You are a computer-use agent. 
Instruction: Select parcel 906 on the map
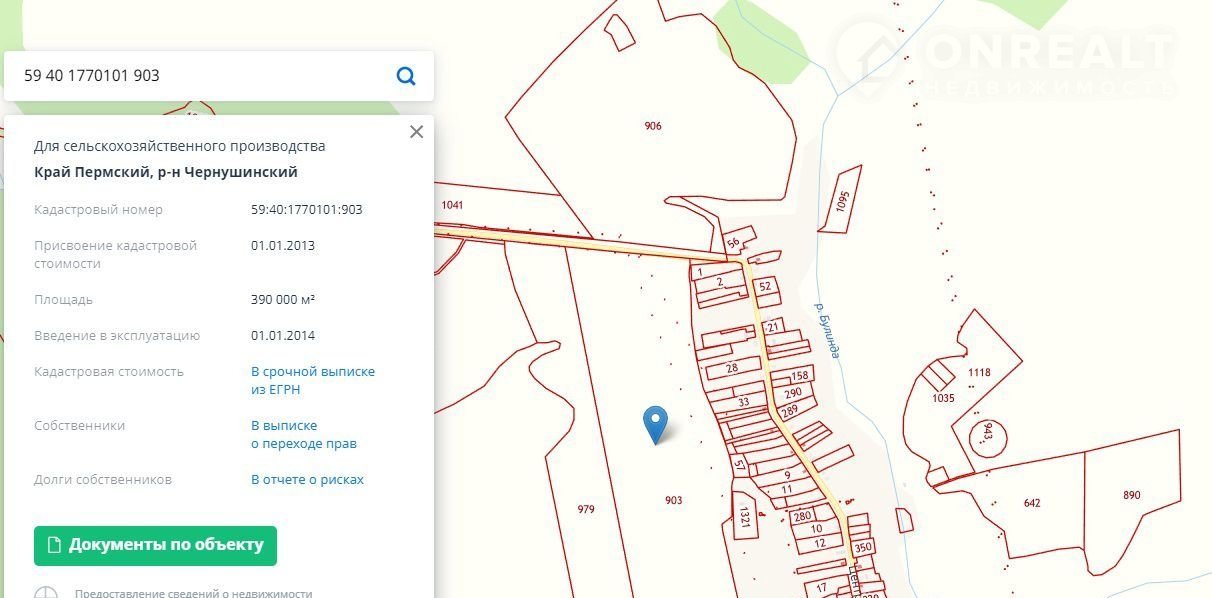653,126
